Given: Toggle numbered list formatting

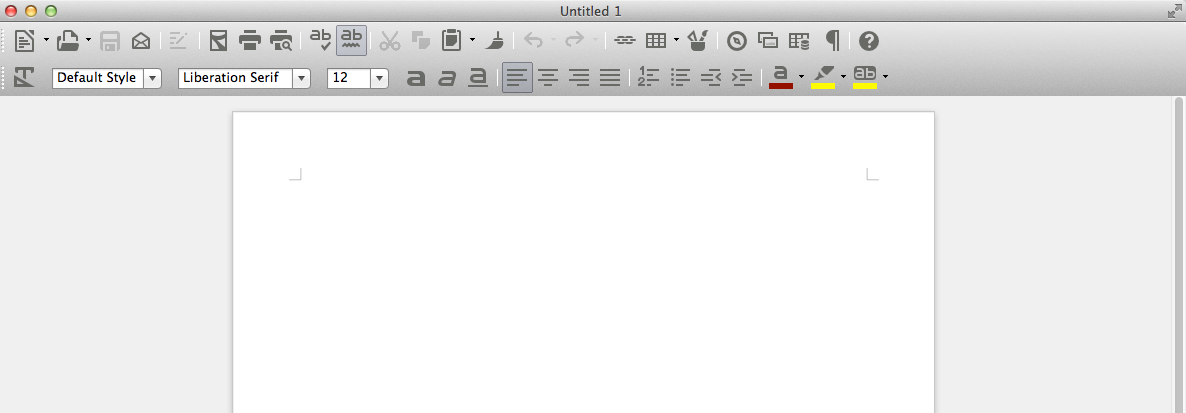Looking at the screenshot, I should tap(649, 77).
